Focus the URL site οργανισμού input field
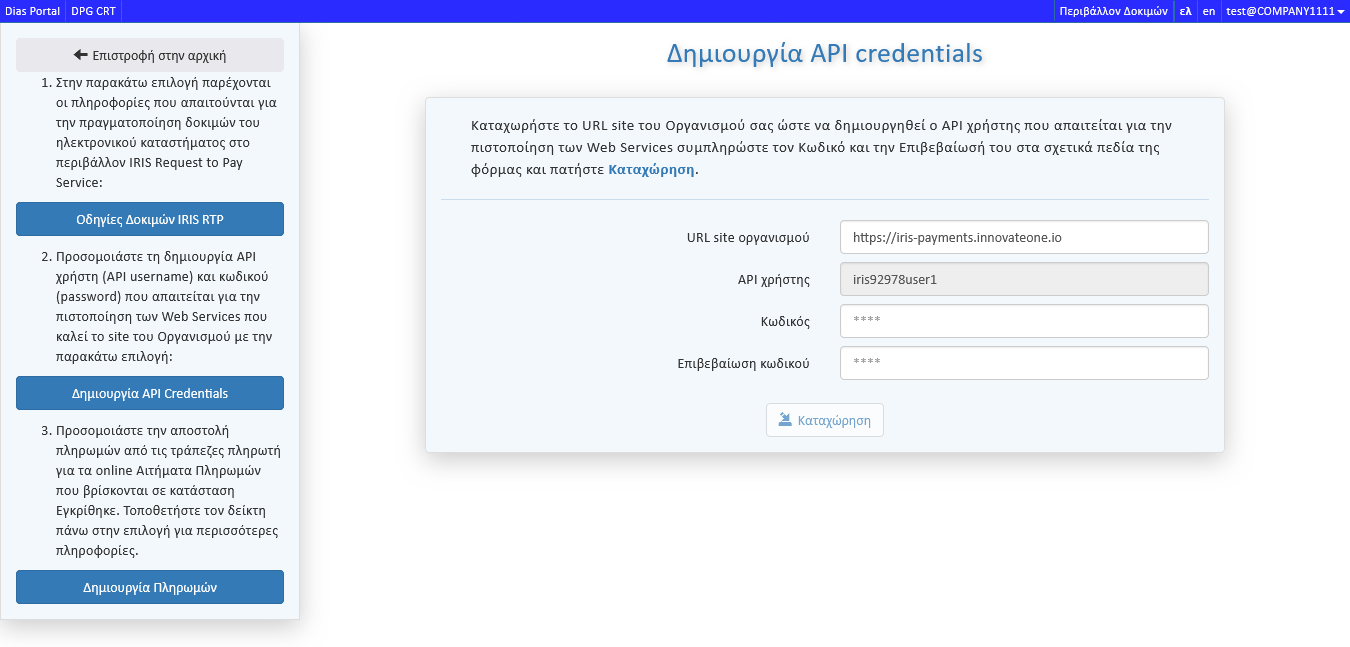This screenshot has width=1350, height=647. click(x=1024, y=237)
